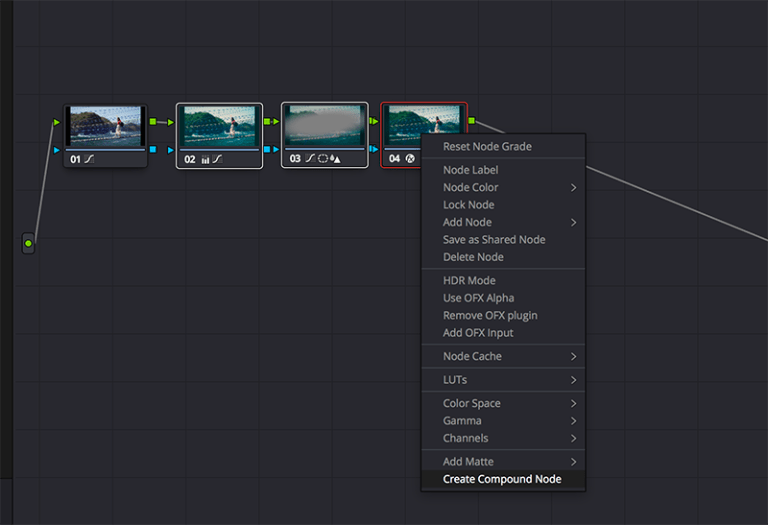Screen dimensions: 768x525
Task: Click the OFX plugin icon on node 04
Action: click(x=410, y=158)
